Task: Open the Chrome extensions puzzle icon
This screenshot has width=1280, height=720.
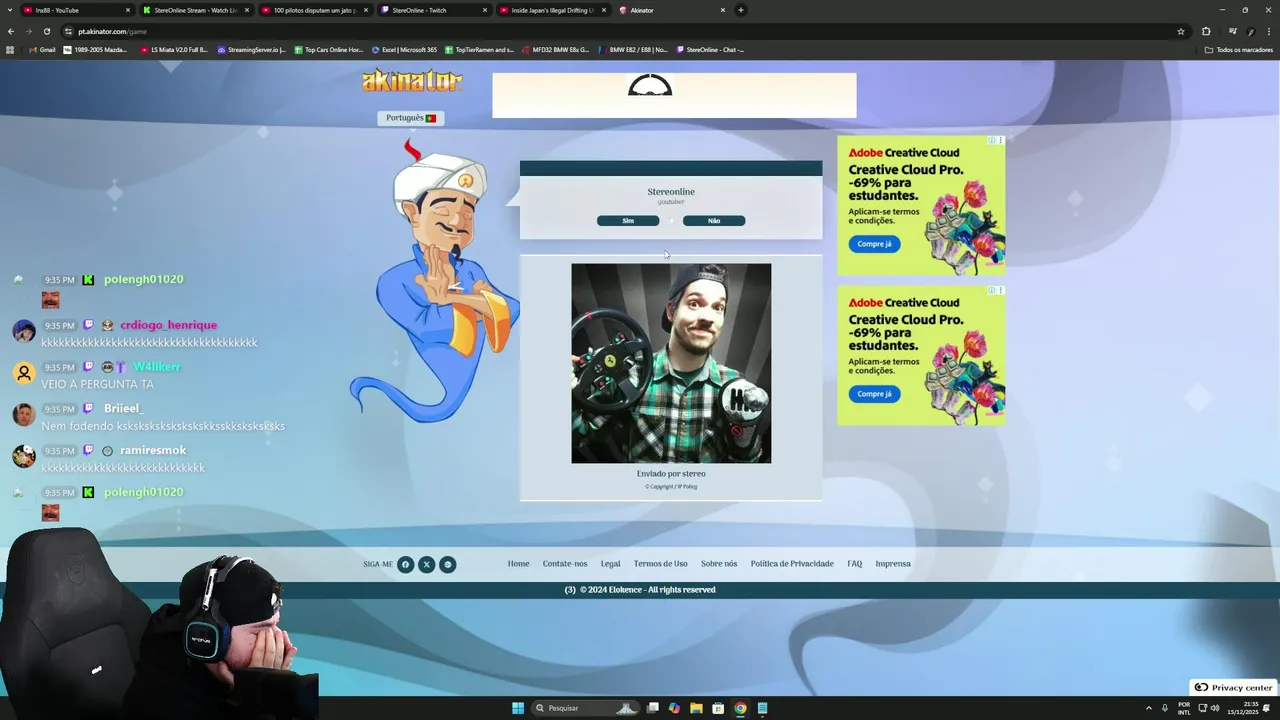Action: pos(1206,31)
